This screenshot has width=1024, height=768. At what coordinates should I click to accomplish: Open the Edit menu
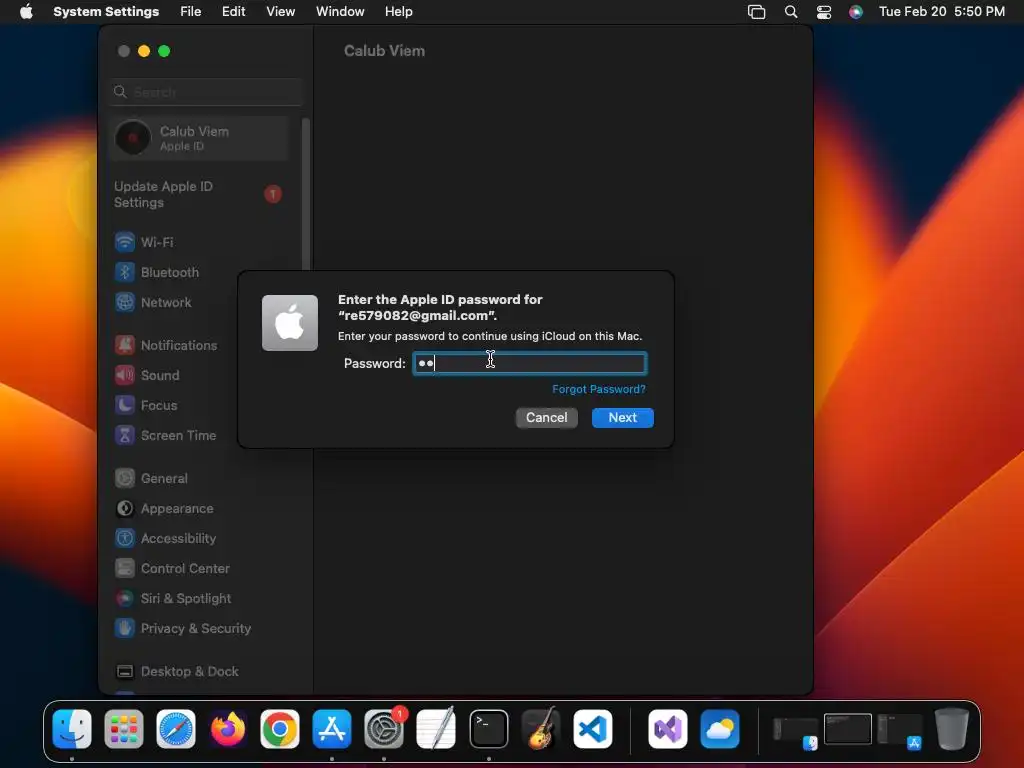point(233,12)
